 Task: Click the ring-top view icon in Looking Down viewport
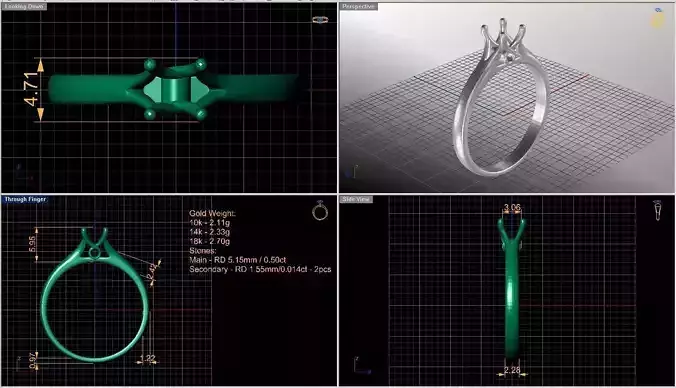point(319,20)
